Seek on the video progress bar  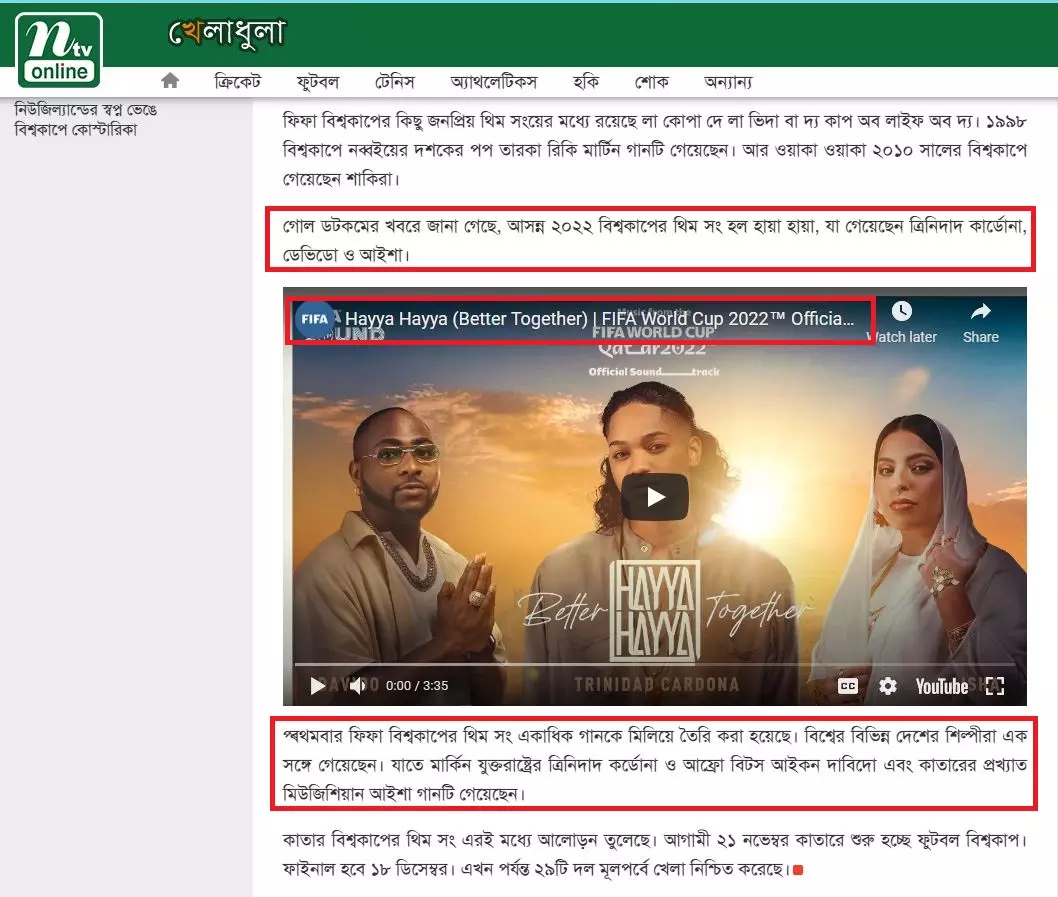pos(655,664)
